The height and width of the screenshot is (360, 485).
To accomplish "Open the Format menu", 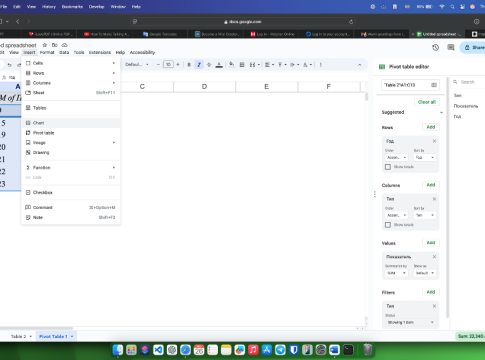I will click(x=47, y=52).
